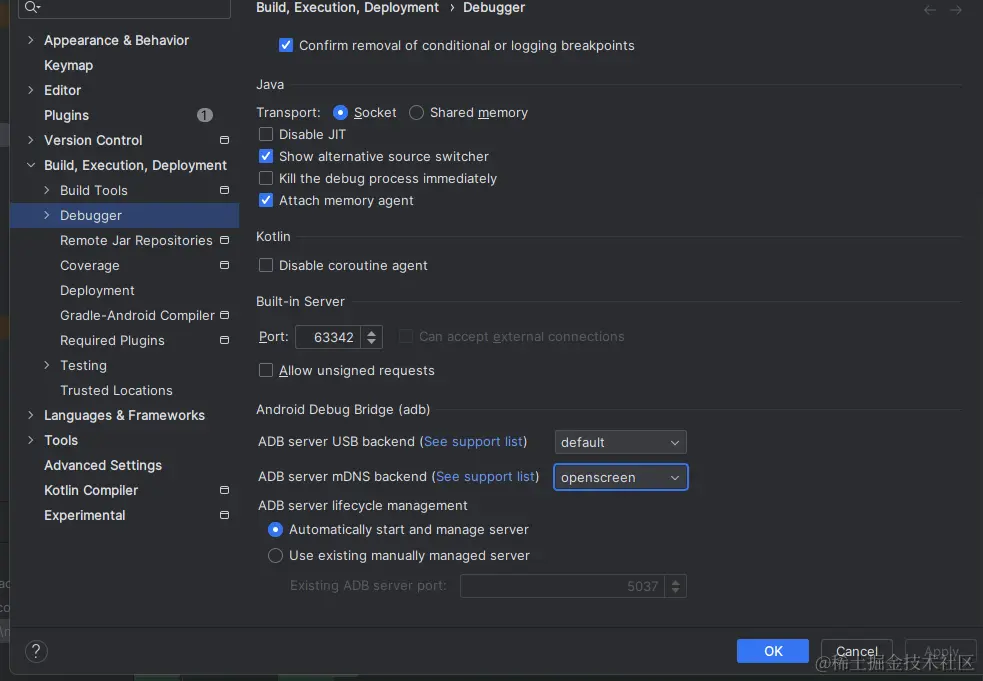Enable Disable coroutine agent checkbox

pyautogui.click(x=266, y=265)
